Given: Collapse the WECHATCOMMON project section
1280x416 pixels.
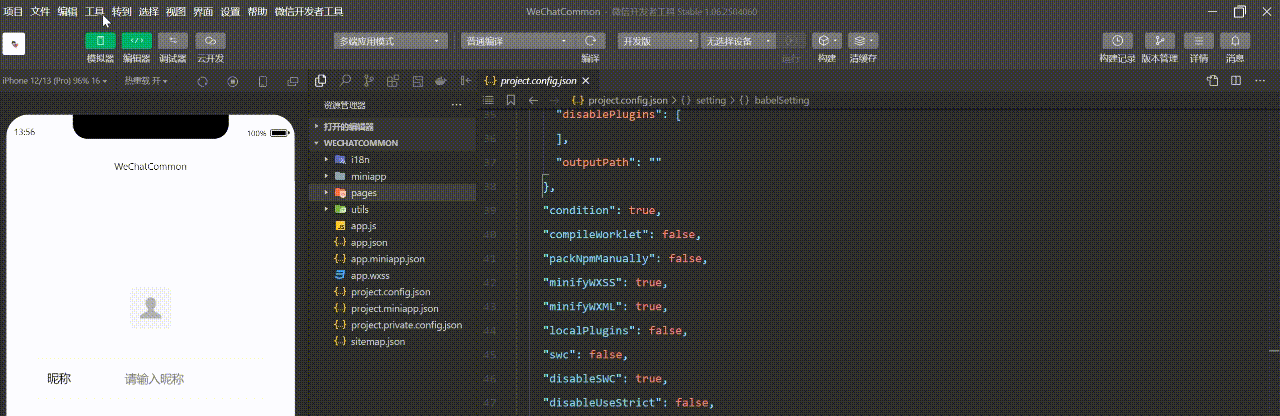Looking at the screenshot, I should pyautogui.click(x=392, y=143).
